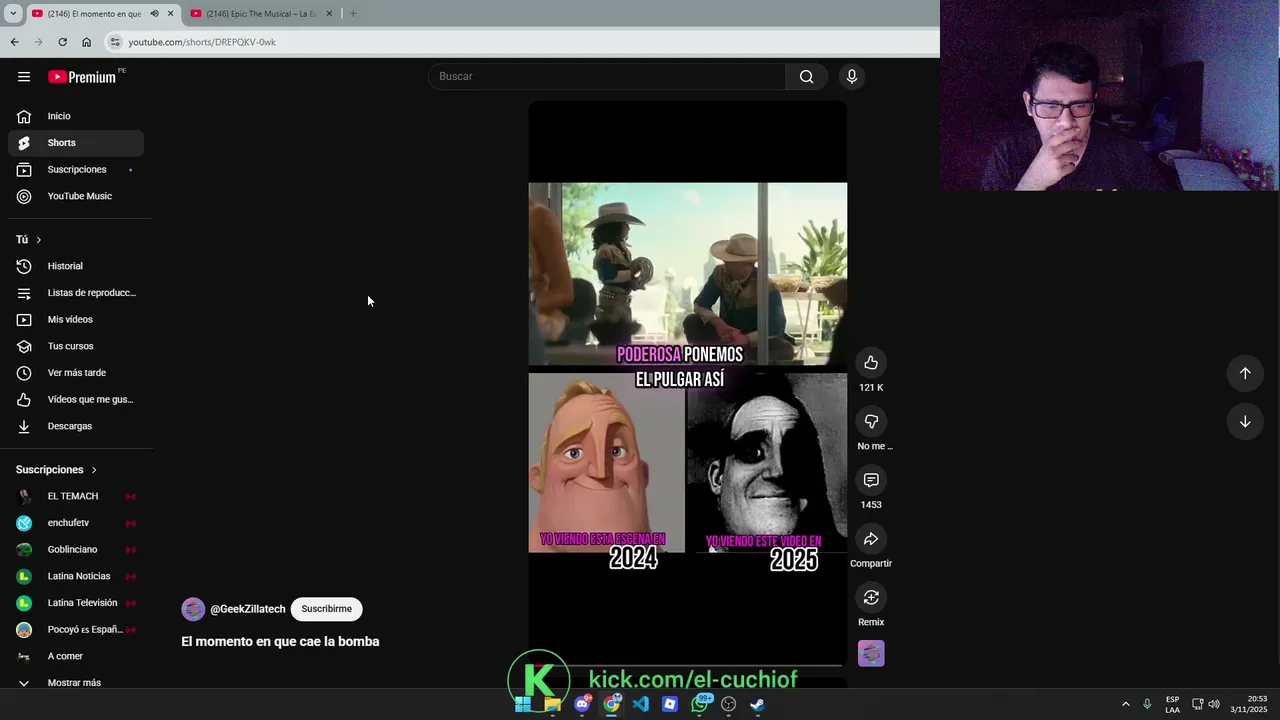The width and height of the screenshot is (1280, 720).
Task: Select Shorts in the sidebar
Action: click(x=76, y=143)
